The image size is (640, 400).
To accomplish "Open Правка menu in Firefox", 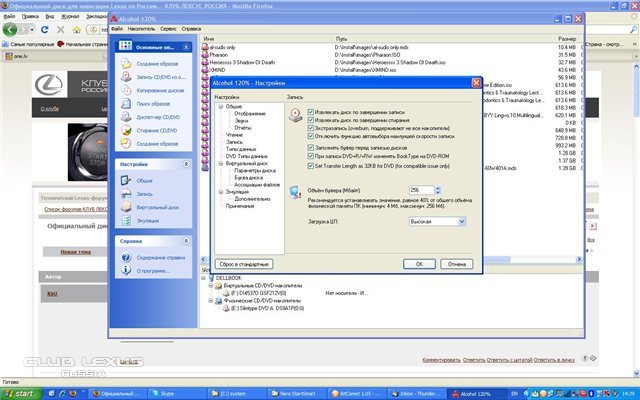I will point(30,16).
